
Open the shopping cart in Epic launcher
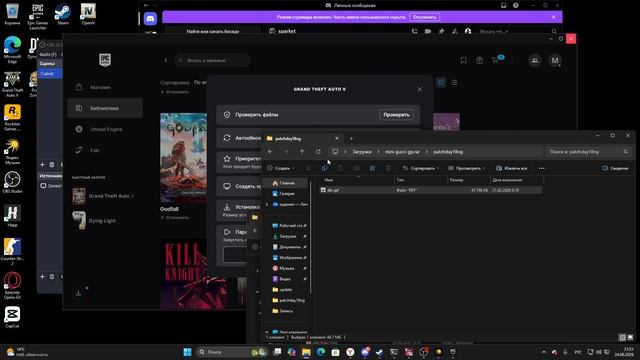(496, 60)
